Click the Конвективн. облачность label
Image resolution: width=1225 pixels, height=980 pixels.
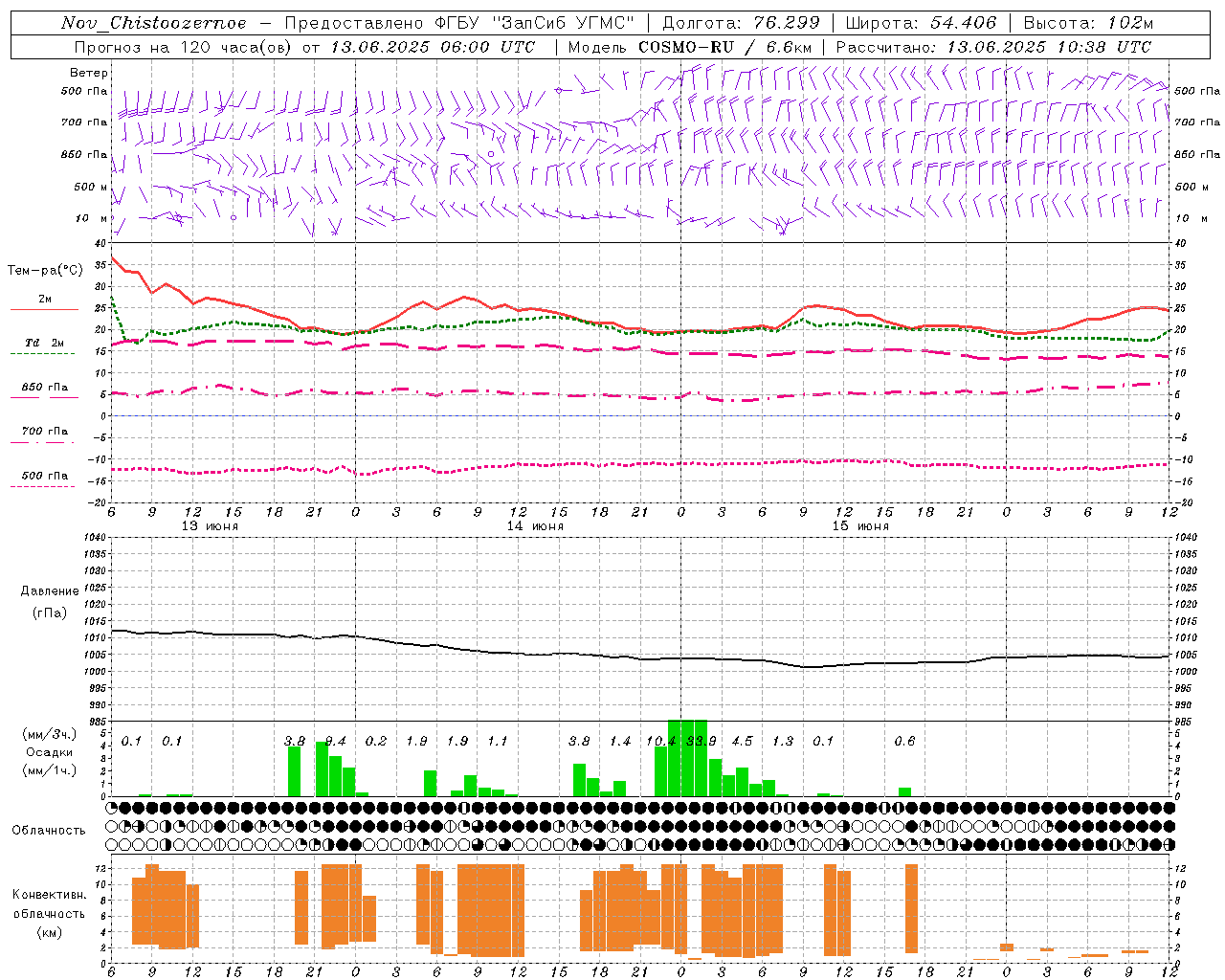49,904
